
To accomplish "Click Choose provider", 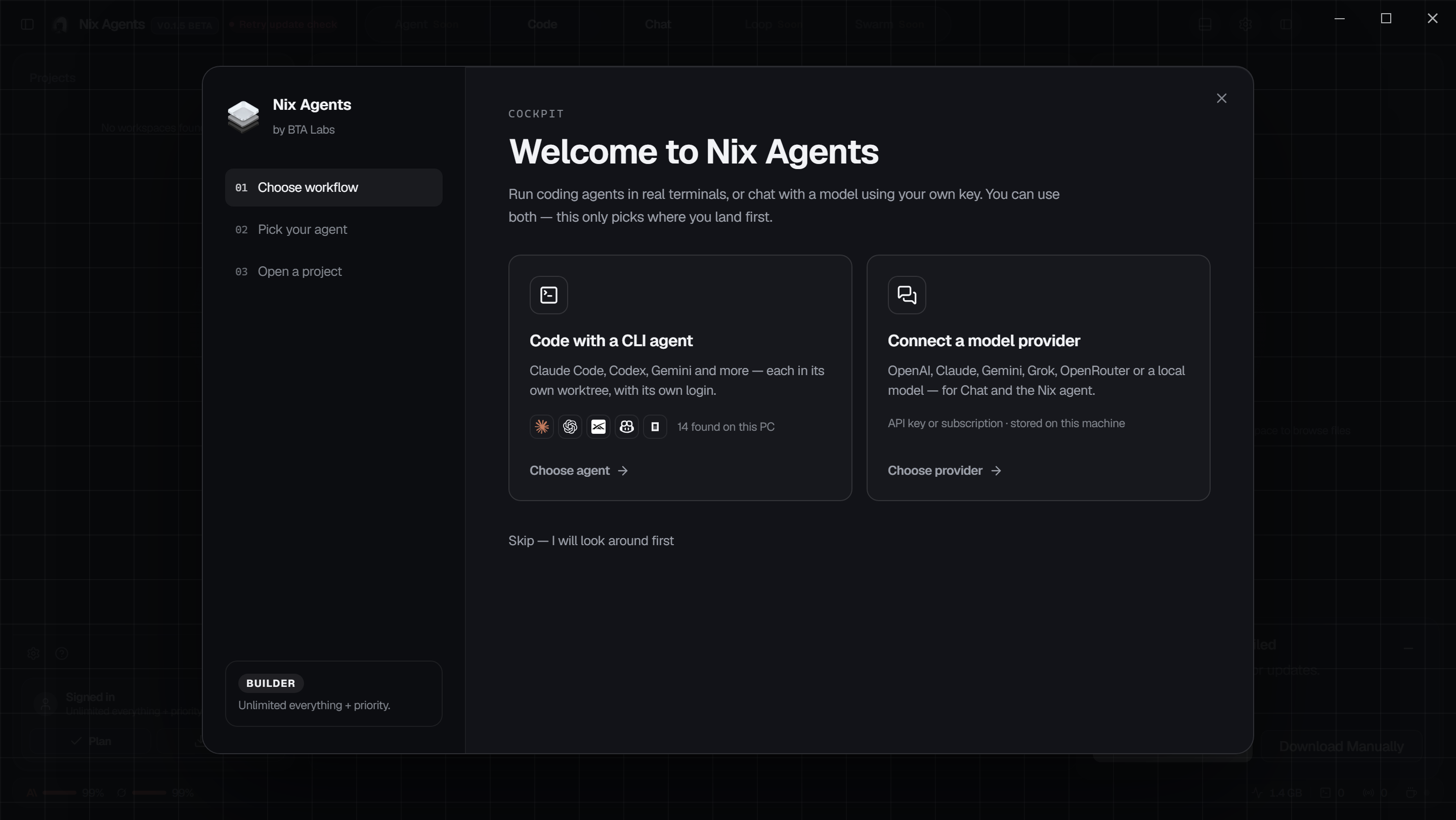I will pos(935,471).
